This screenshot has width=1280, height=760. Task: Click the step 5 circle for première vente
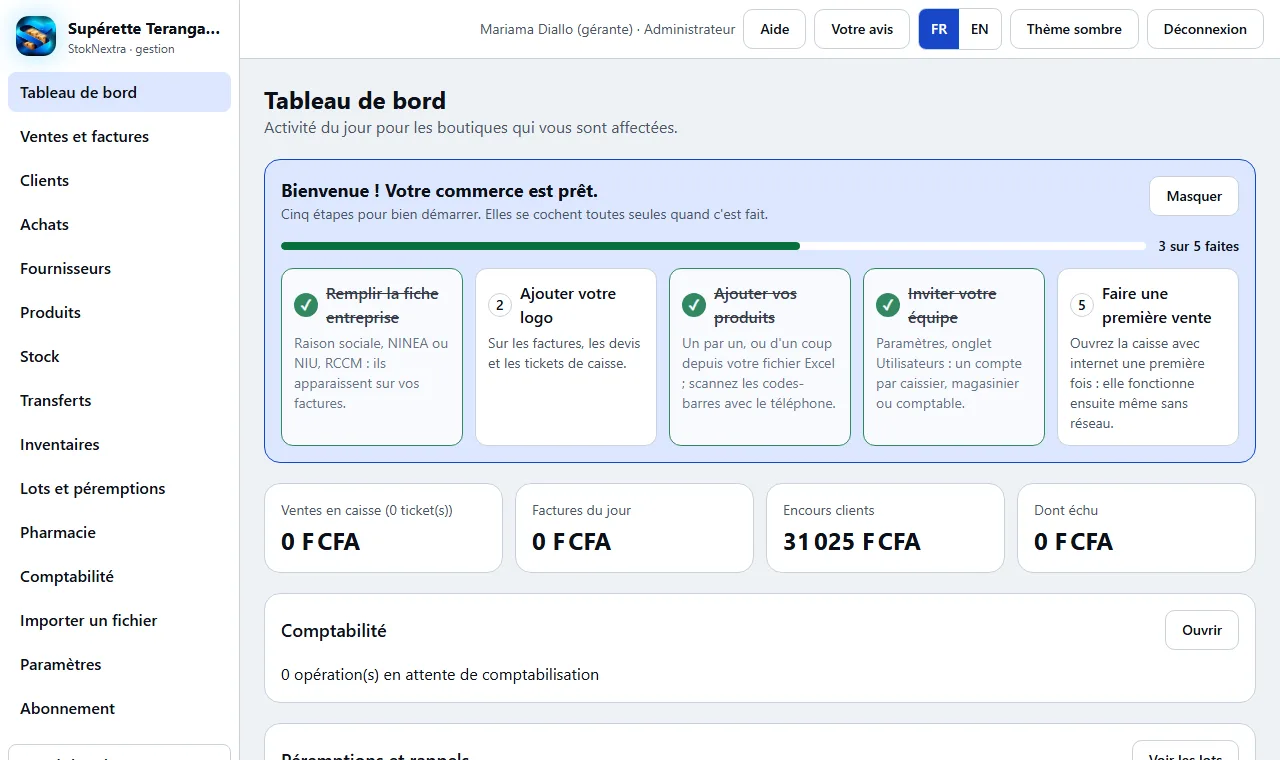[x=1082, y=305]
